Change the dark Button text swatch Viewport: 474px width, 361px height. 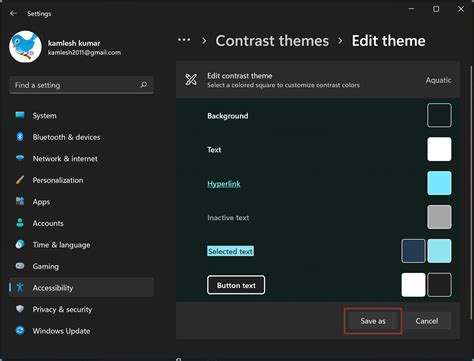(x=439, y=285)
